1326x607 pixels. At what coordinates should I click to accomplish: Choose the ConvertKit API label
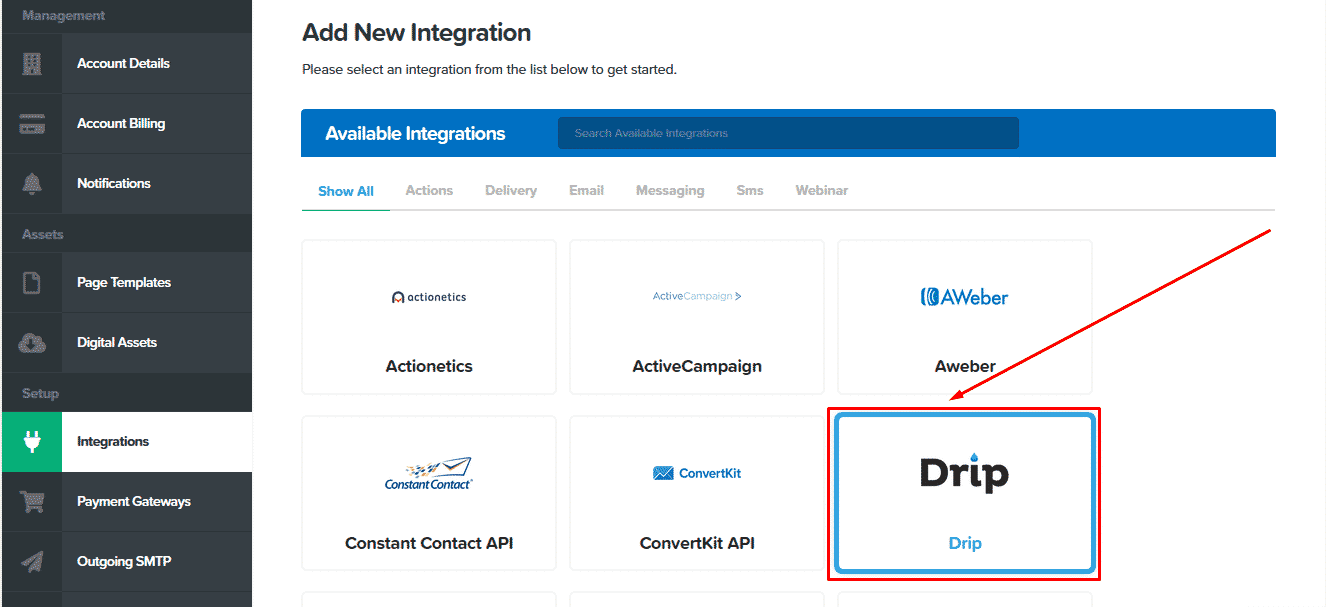tap(697, 544)
